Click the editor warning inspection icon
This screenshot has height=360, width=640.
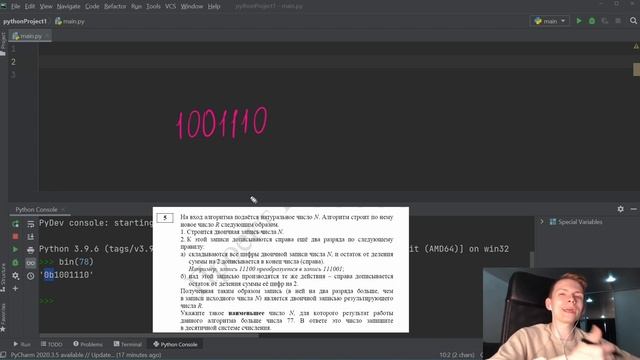point(636,47)
